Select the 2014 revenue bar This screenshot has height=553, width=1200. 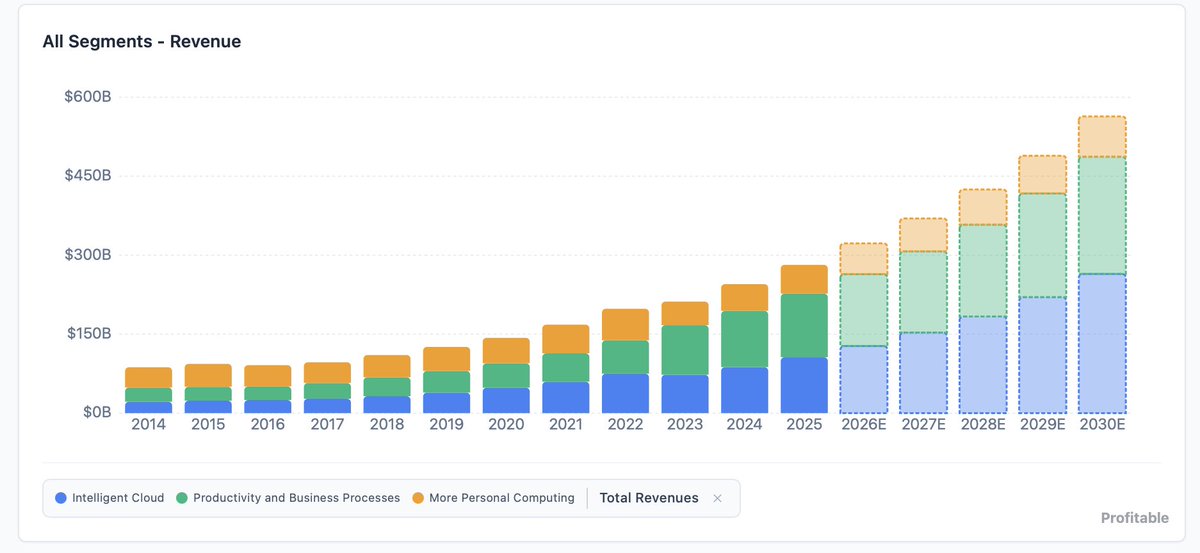[x=148, y=390]
